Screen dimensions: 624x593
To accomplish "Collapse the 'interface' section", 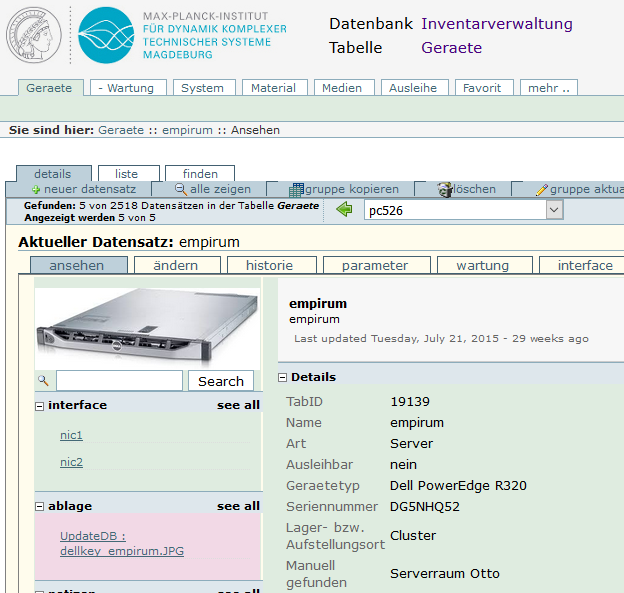I will coord(40,406).
